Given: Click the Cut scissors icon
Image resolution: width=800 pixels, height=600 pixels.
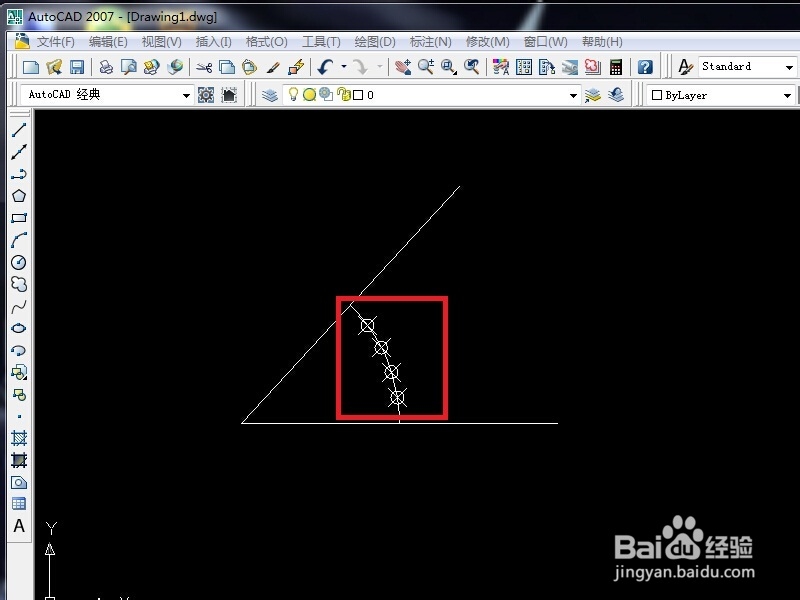Looking at the screenshot, I should [204, 67].
